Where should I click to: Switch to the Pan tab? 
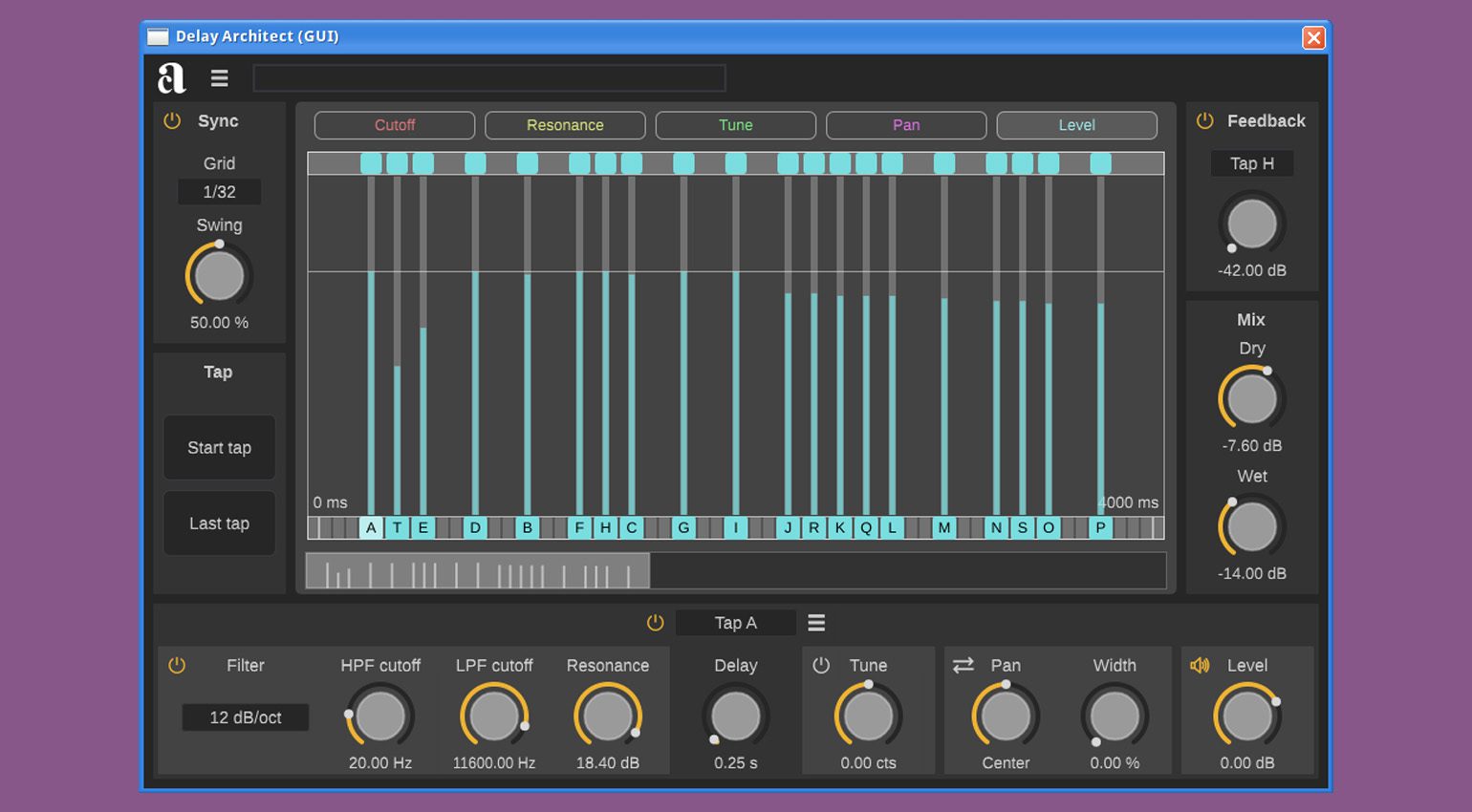point(906,125)
